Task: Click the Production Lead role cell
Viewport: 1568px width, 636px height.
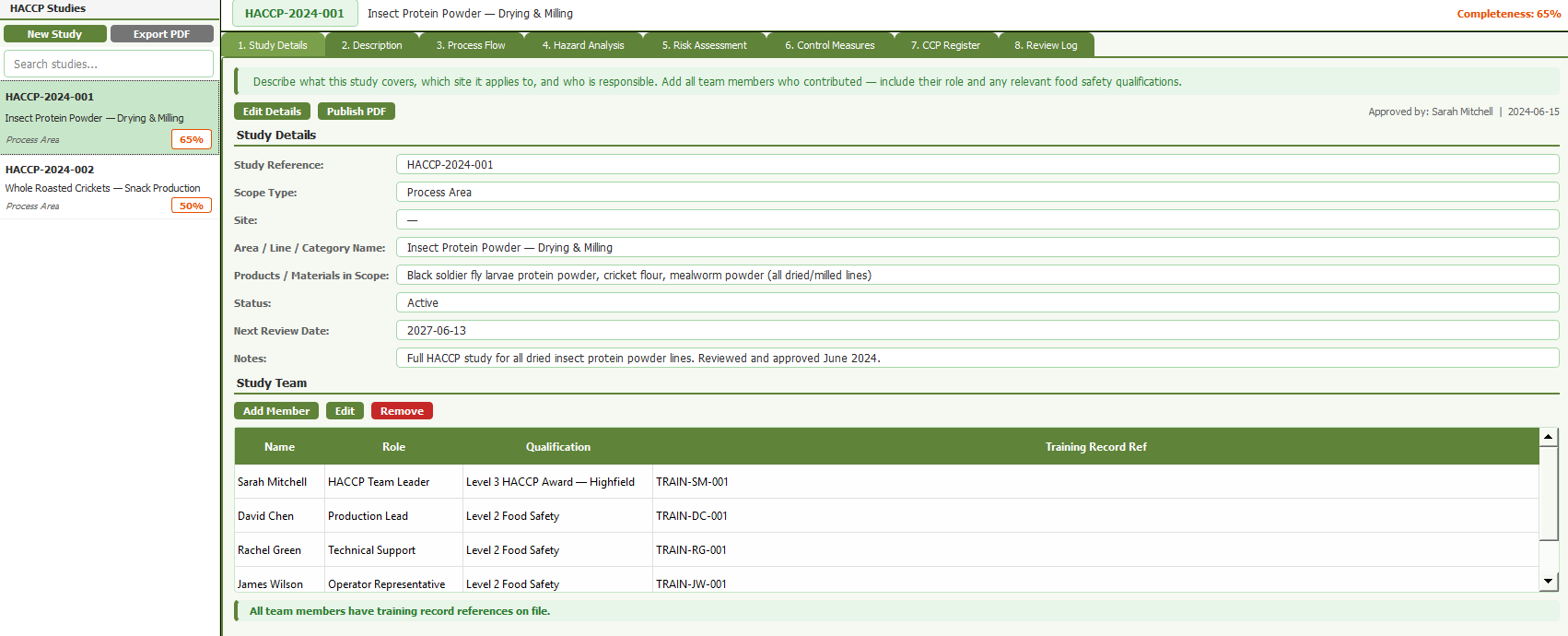Action: pyautogui.click(x=393, y=515)
